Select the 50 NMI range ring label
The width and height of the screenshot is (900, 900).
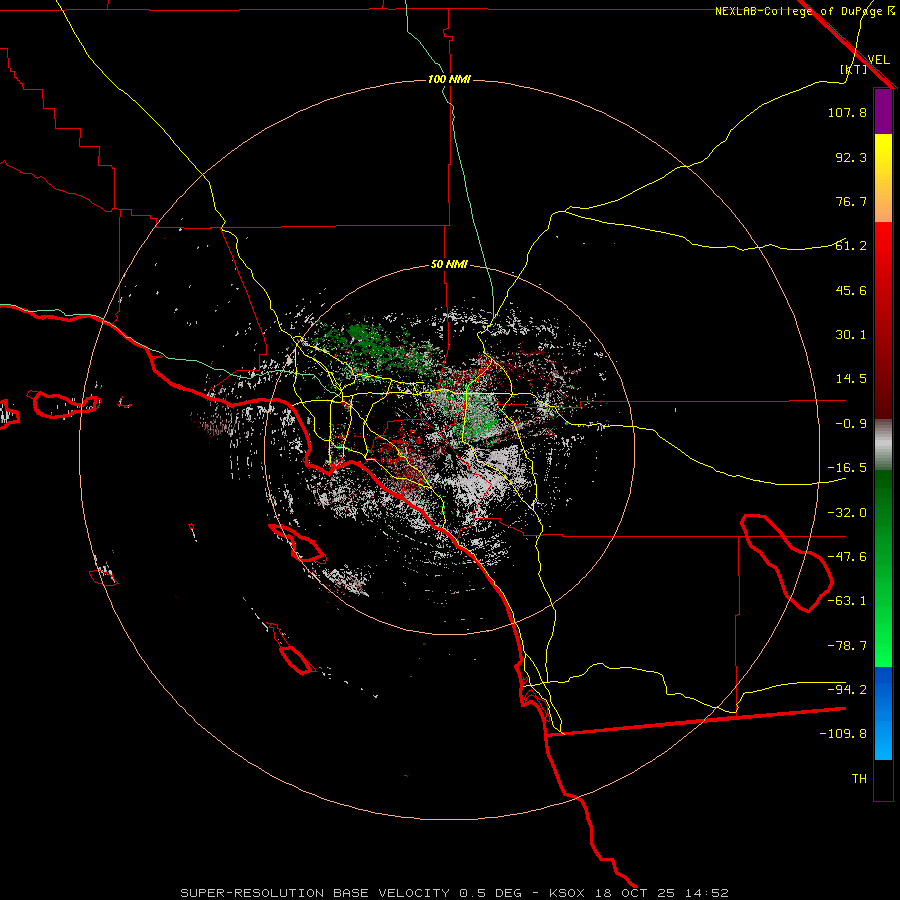pos(449,265)
